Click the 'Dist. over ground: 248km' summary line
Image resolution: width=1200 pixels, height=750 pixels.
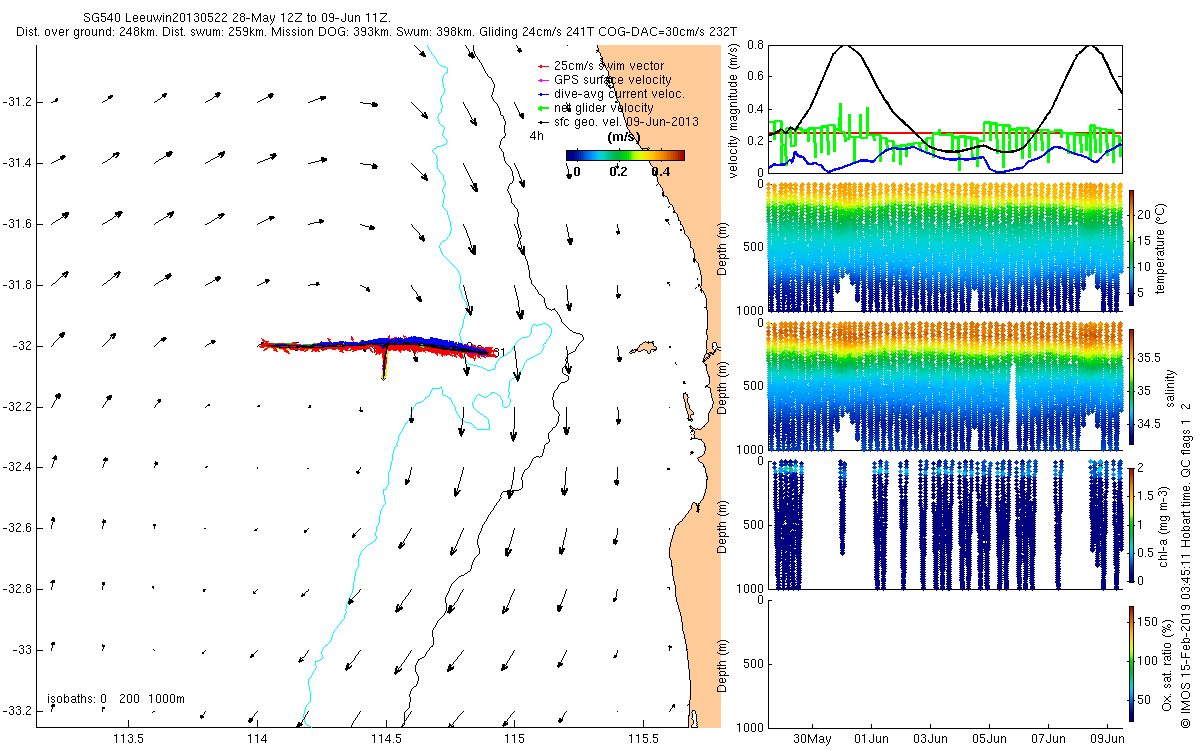pyautogui.click(x=377, y=33)
